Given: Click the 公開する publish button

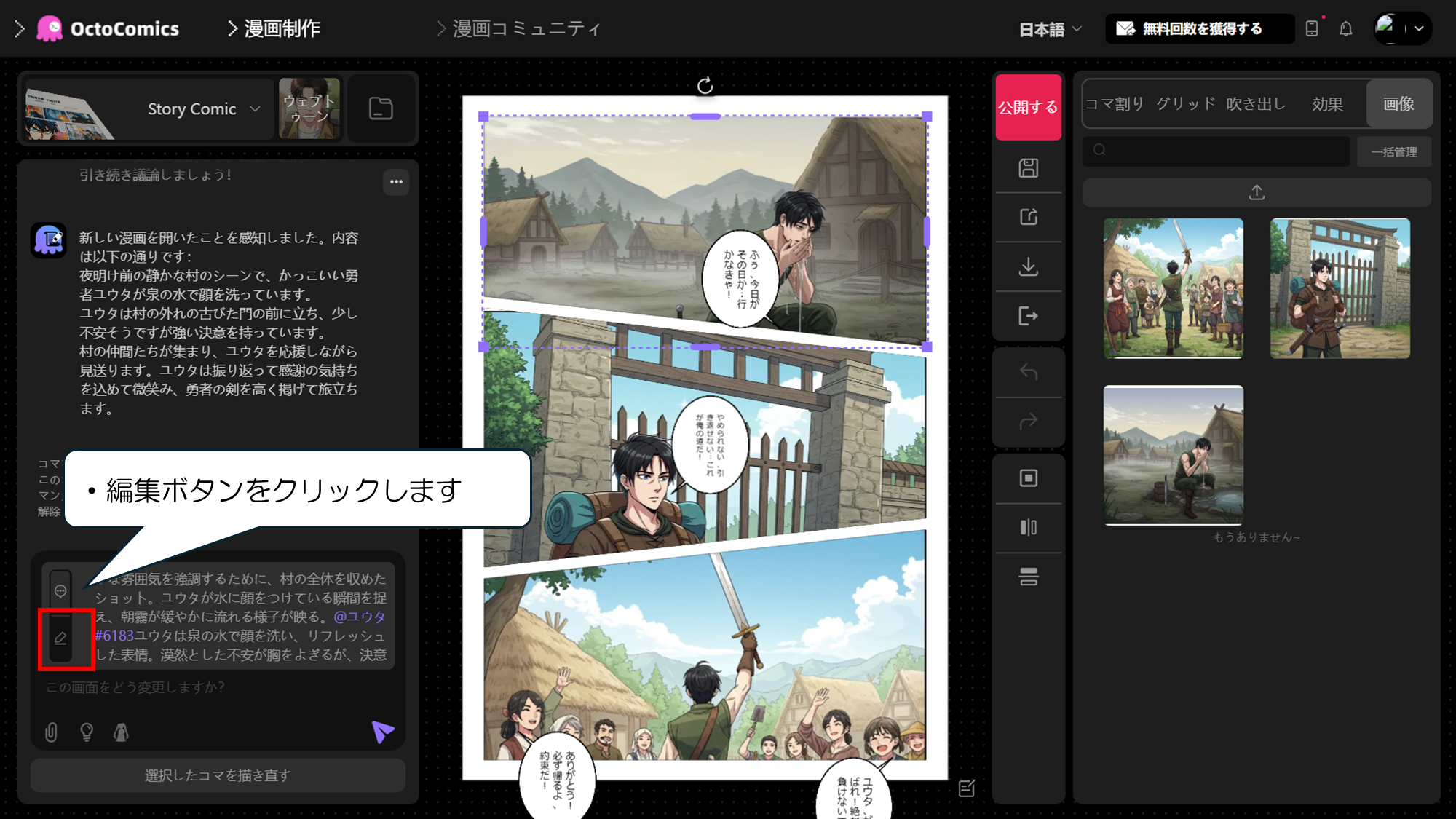Looking at the screenshot, I should pyautogui.click(x=1028, y=107).
